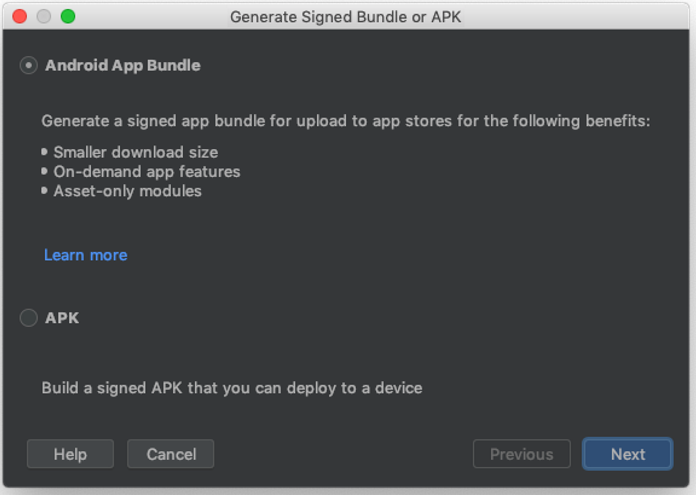Close the dialog with the red button
The height and width of the screenshot is (495, 696).
click(x=20, y=16)
